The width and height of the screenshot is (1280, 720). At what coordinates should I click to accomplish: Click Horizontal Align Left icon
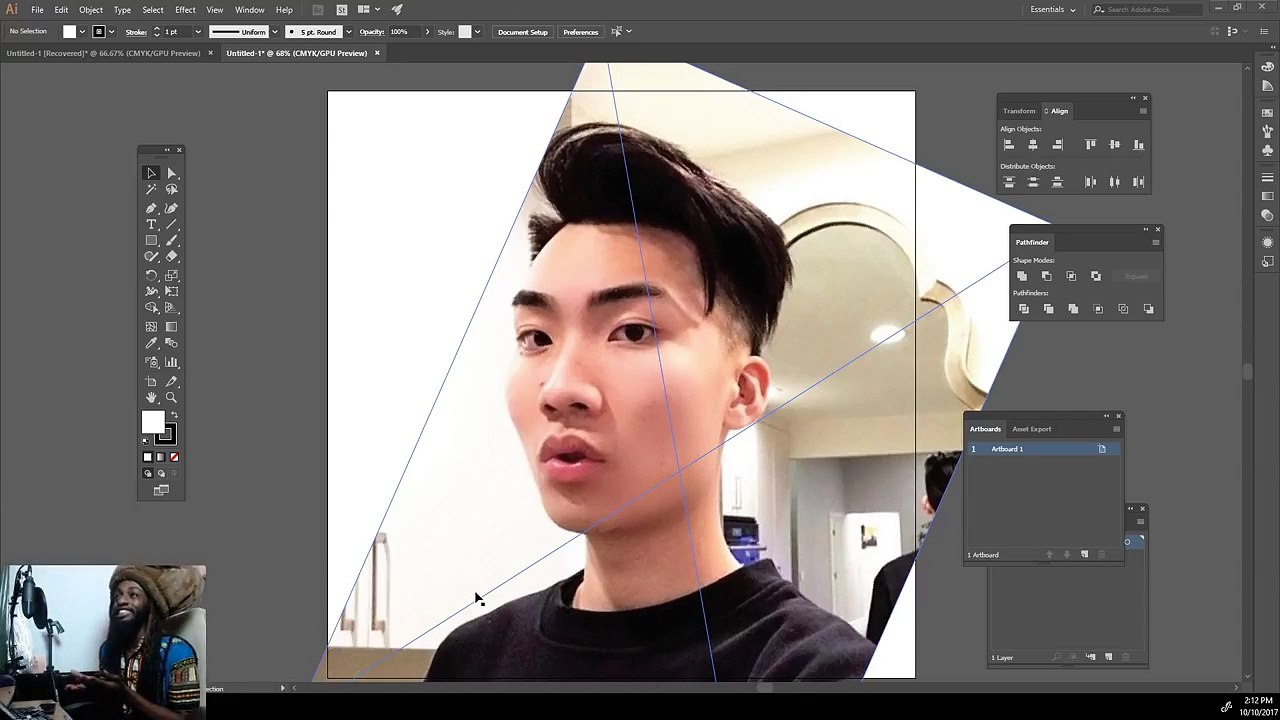(1008, 145)
